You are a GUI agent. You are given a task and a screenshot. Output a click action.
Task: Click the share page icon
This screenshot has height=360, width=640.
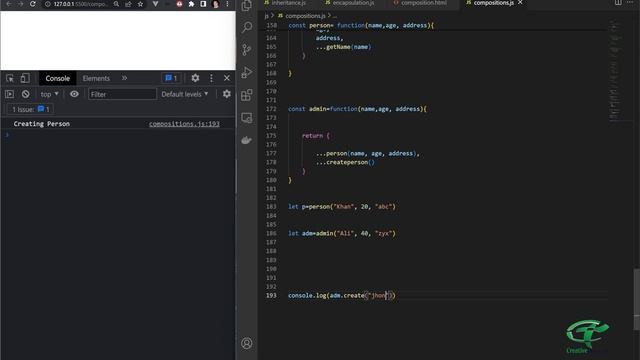[x=128, y=4]
